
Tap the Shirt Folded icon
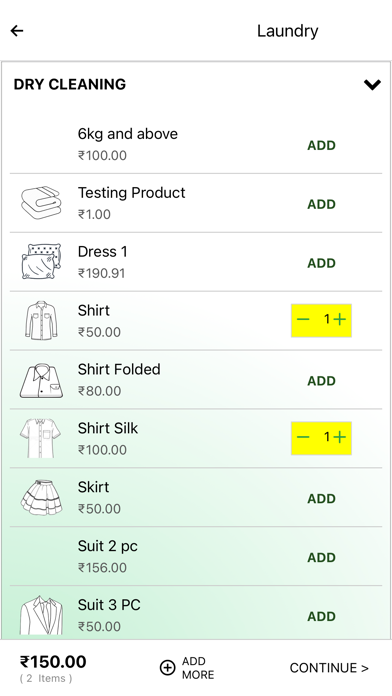[41, 380]
